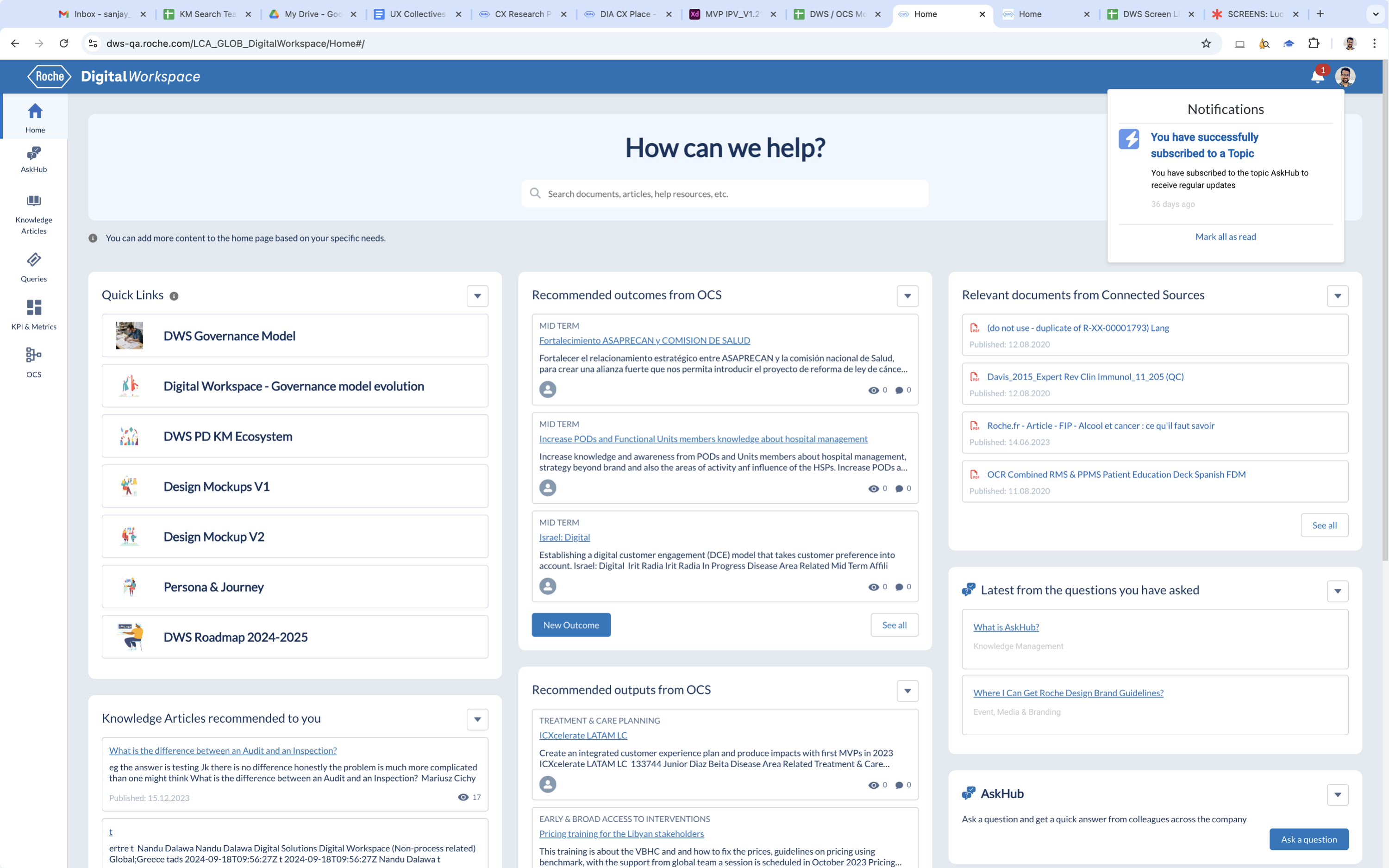This screenshot has width=1389, height=868.
Task: Switch to the DIA CX Place browser tab
Action: coord(625,14)
